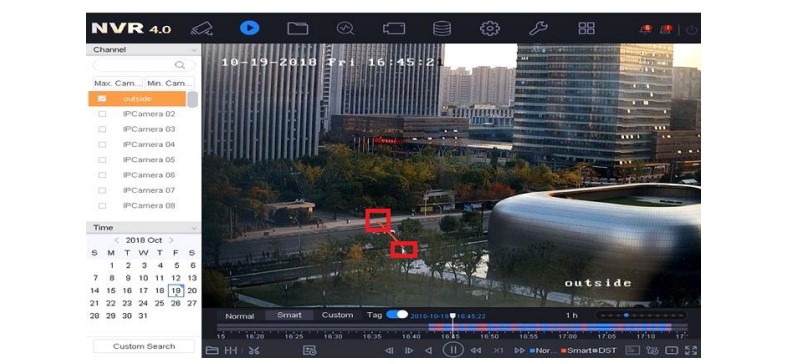Select the scissors clipping tool
Viewport: 811px width, 364px height.
(x=253, y=350)
